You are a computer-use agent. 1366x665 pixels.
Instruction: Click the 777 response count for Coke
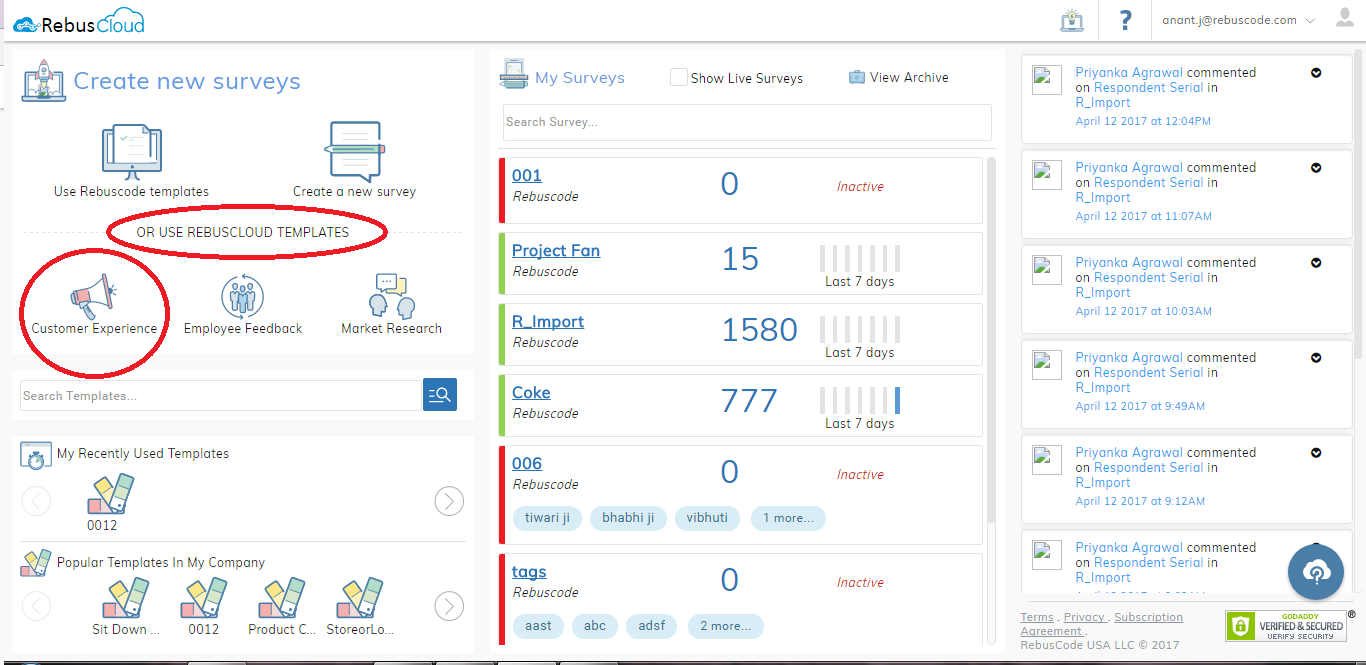749,401
